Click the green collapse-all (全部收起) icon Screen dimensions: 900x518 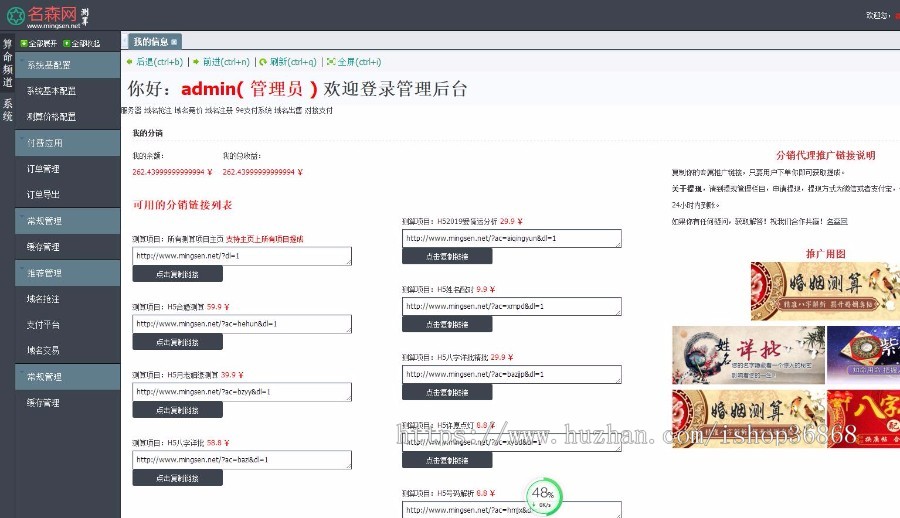[67, 44]
